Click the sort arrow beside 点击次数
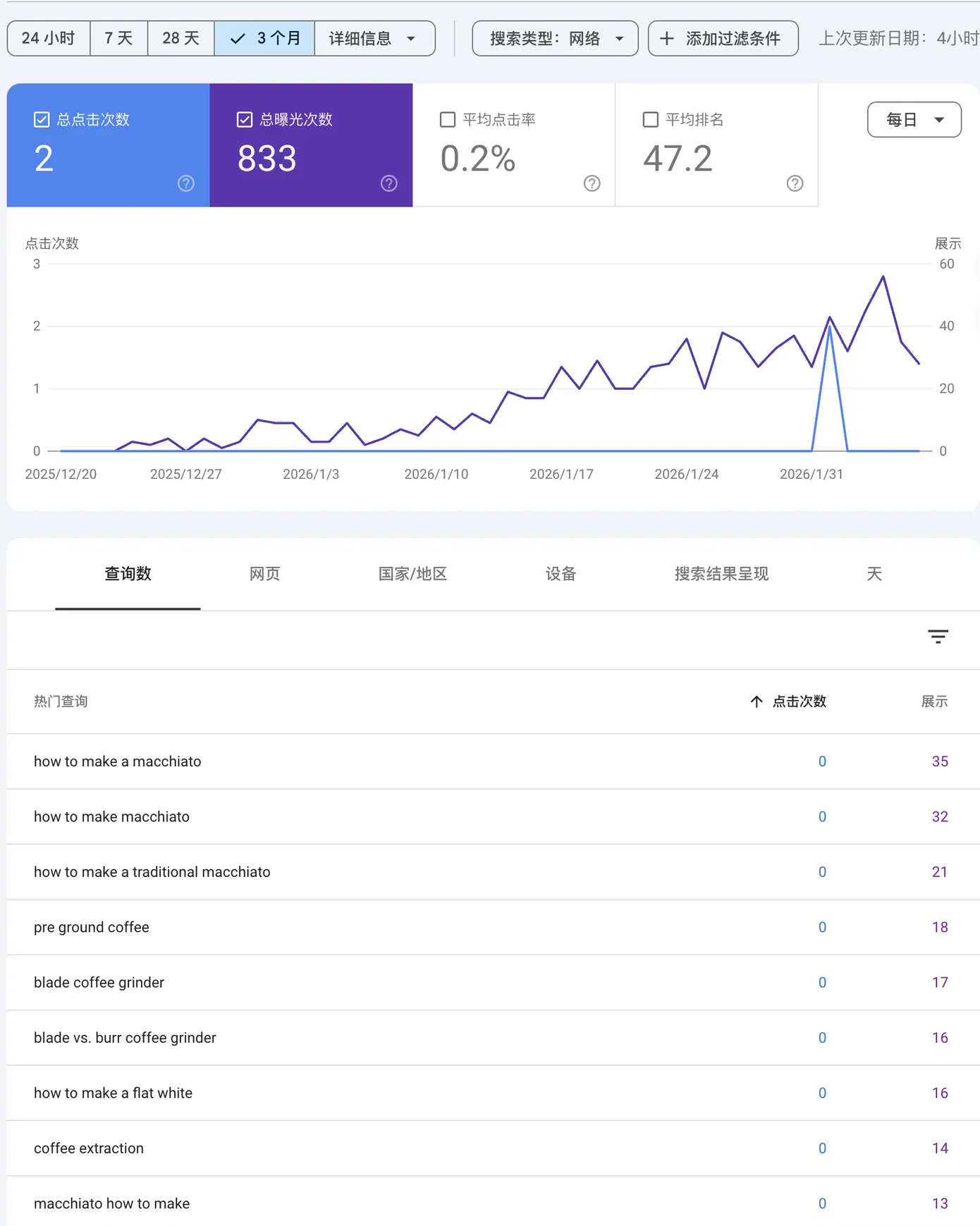The image size is (980, 1226). pyautogui.click(x=757, y=701)
